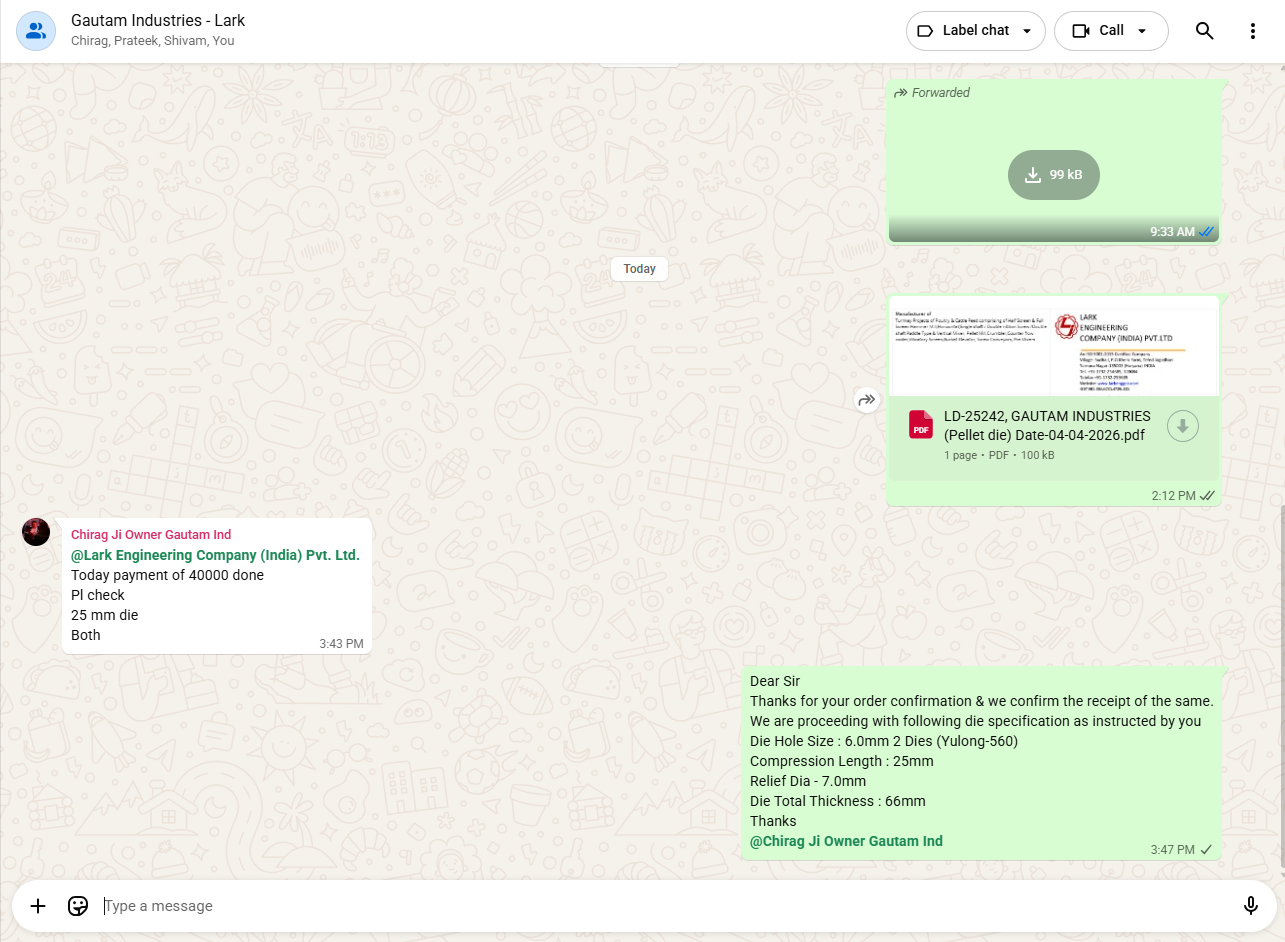Screen dimensions: 1285x942
Task: Open the emoji picker
Action: point(78,906)
